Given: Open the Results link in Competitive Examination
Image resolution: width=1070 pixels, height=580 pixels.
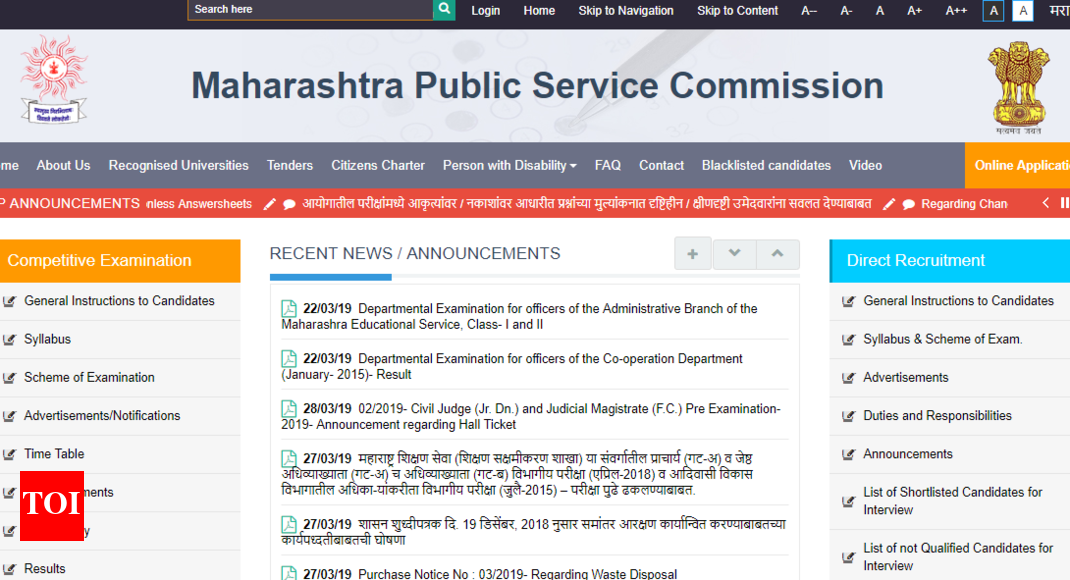Looking at the screenshot, I should (x=44, y=568).
